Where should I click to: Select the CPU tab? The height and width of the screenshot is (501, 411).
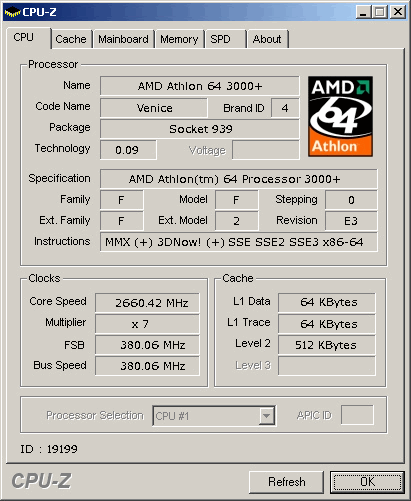click(x=29, y=38)
